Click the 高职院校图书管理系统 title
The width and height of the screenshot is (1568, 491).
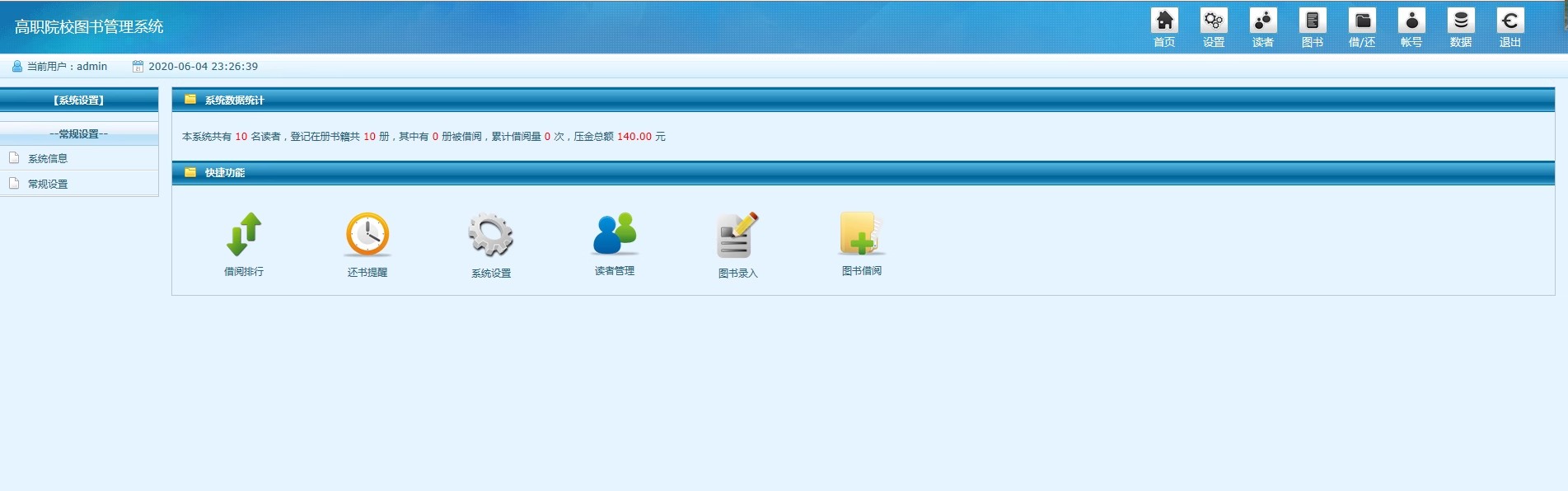point(89,26)
